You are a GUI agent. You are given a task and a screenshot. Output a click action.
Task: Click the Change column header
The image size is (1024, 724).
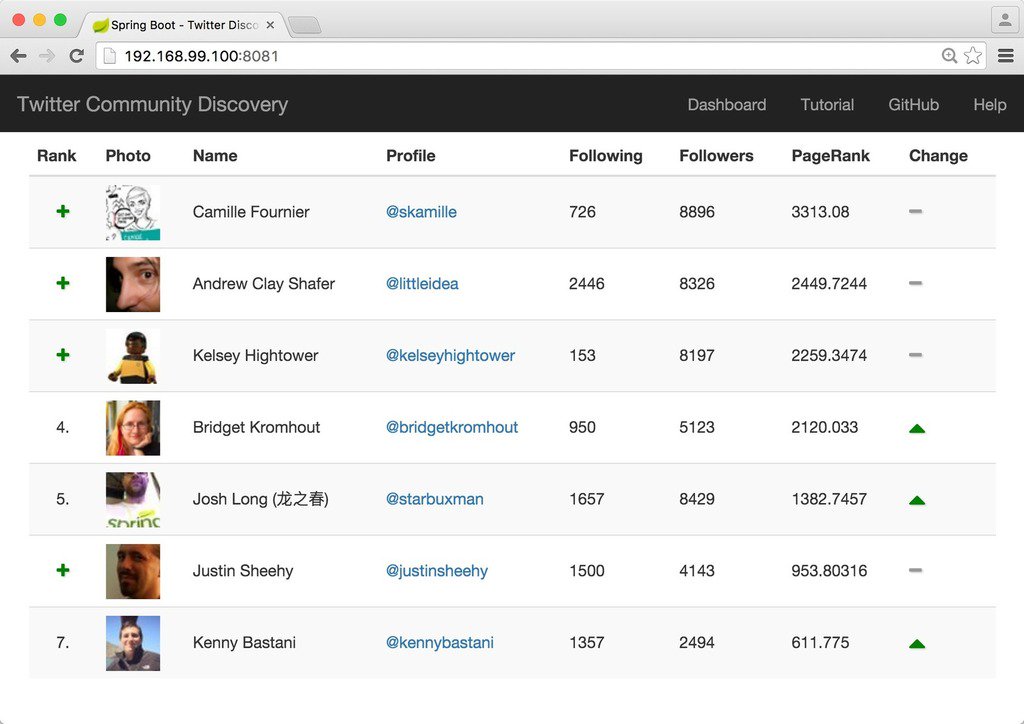938,155
